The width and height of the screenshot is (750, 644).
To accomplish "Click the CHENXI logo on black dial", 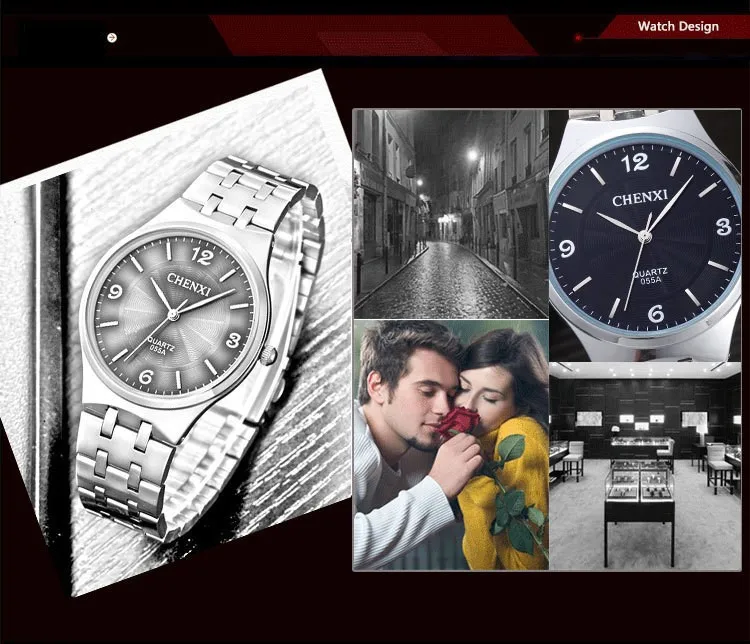I will coord(640,198).
